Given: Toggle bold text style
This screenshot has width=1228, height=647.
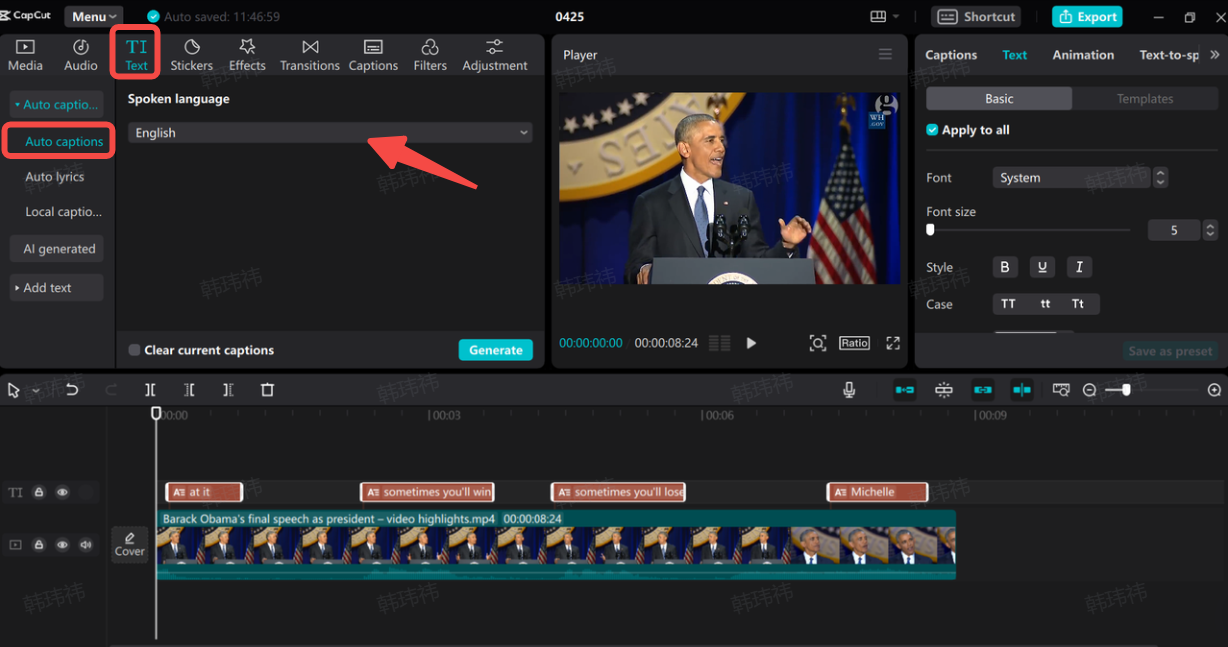Looking at the screenshot, I should pyautogui.click(x=1005, y=267).
